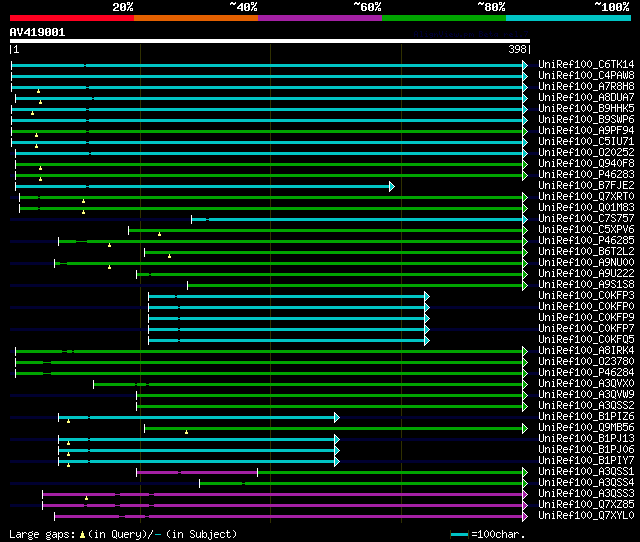Screen dimensions: 640x542
Task: Click the UniRef100_C0KFP7 label
Action: [586, 329]
